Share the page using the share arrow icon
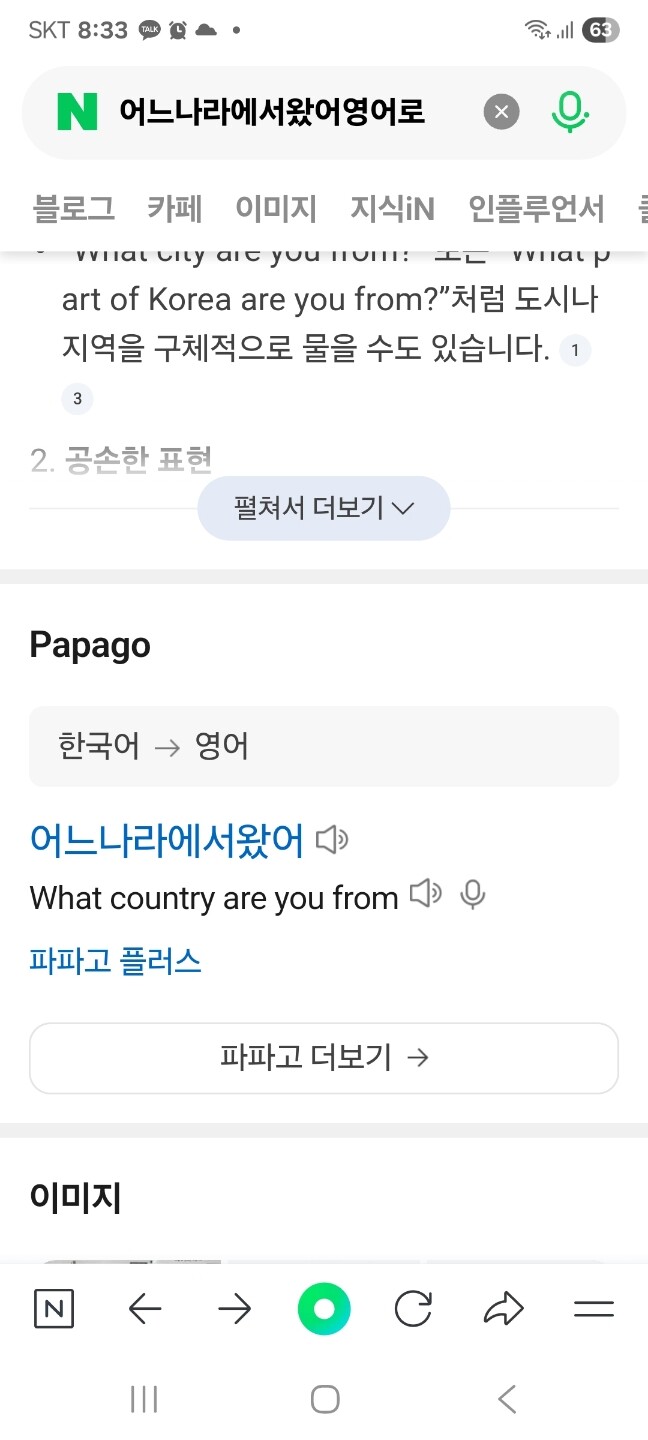This screenshot has height=1440, width=648. (503, 1308)
